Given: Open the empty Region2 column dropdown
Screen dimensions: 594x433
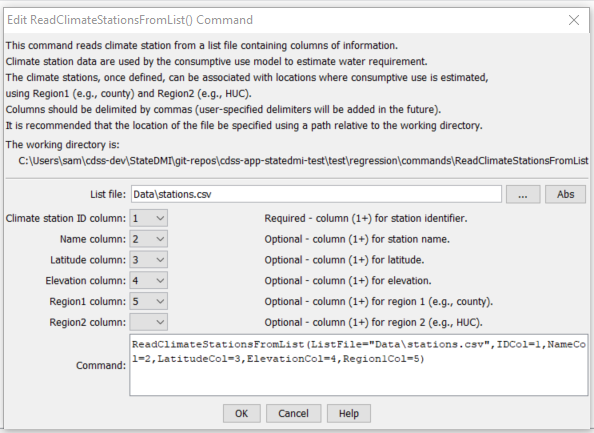Looking at the screenshot, I should [x=148, y=322].
